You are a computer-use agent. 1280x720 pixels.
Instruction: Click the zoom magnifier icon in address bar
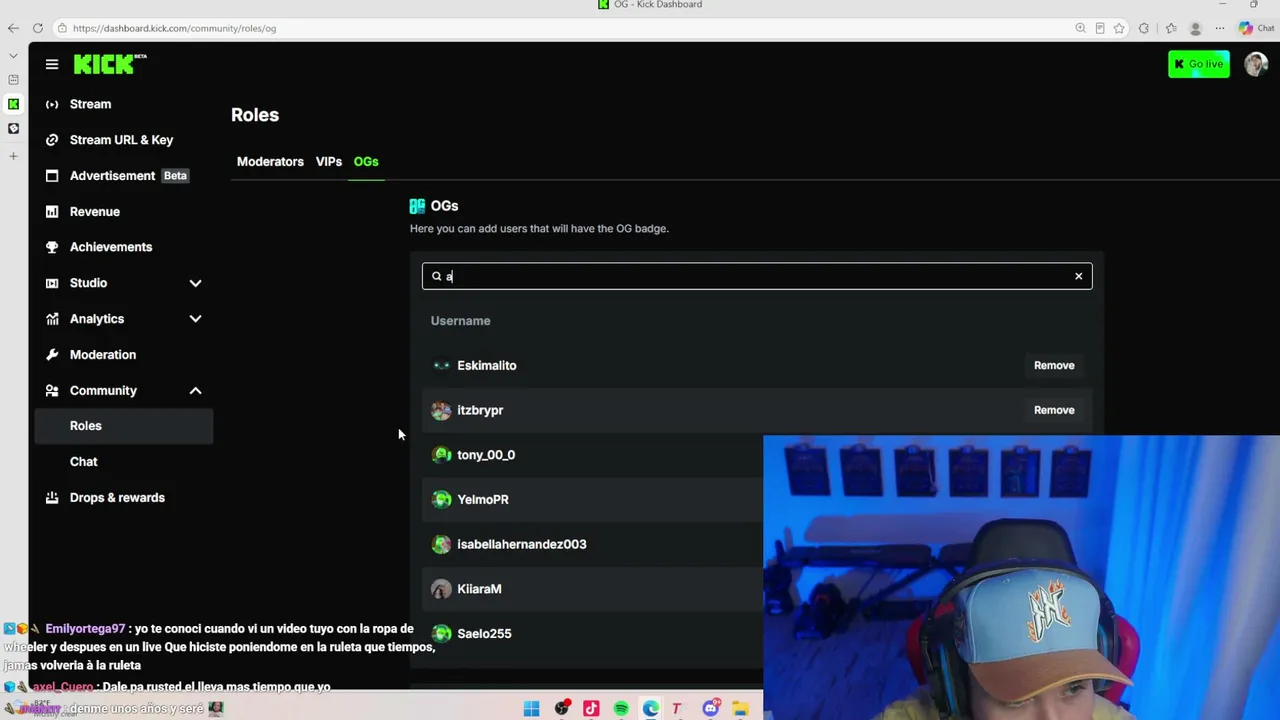pos(1080,28)
